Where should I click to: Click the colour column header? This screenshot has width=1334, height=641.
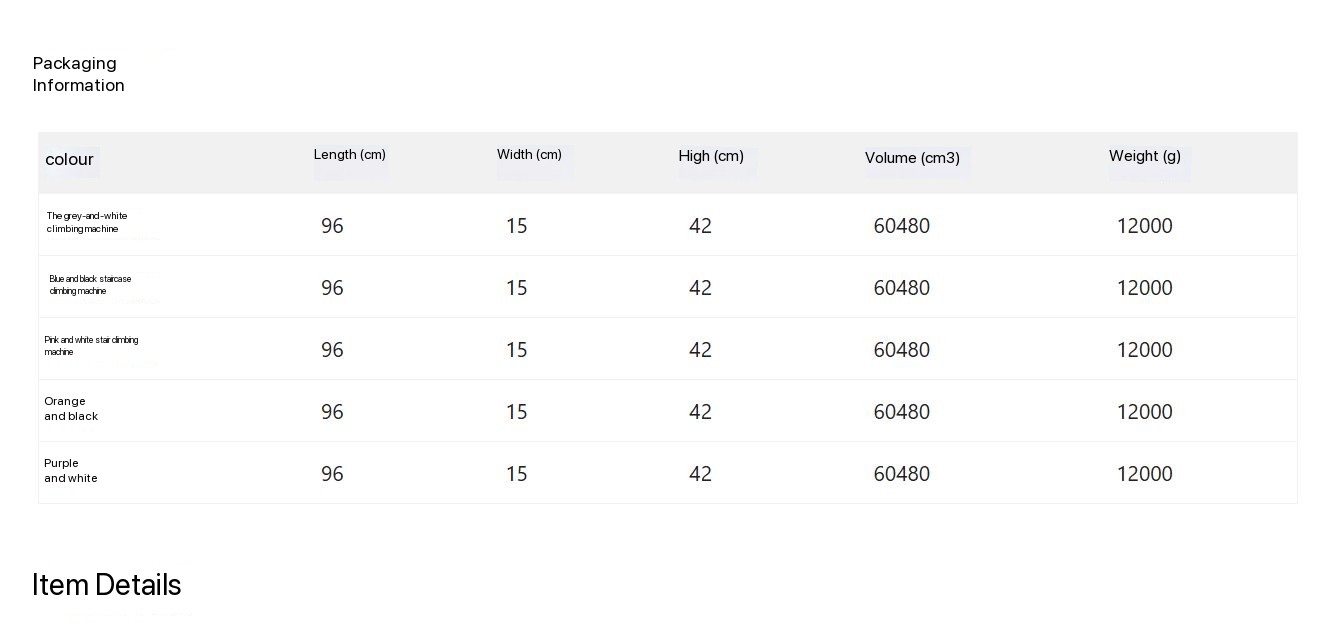tap(69, 159)
